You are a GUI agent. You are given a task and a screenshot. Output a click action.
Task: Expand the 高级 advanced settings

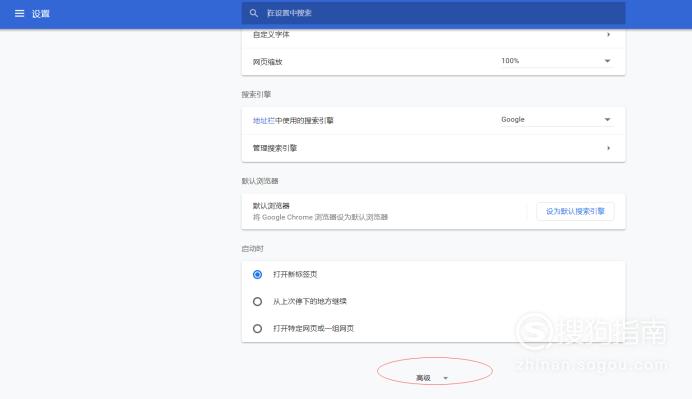coord(432,378)
